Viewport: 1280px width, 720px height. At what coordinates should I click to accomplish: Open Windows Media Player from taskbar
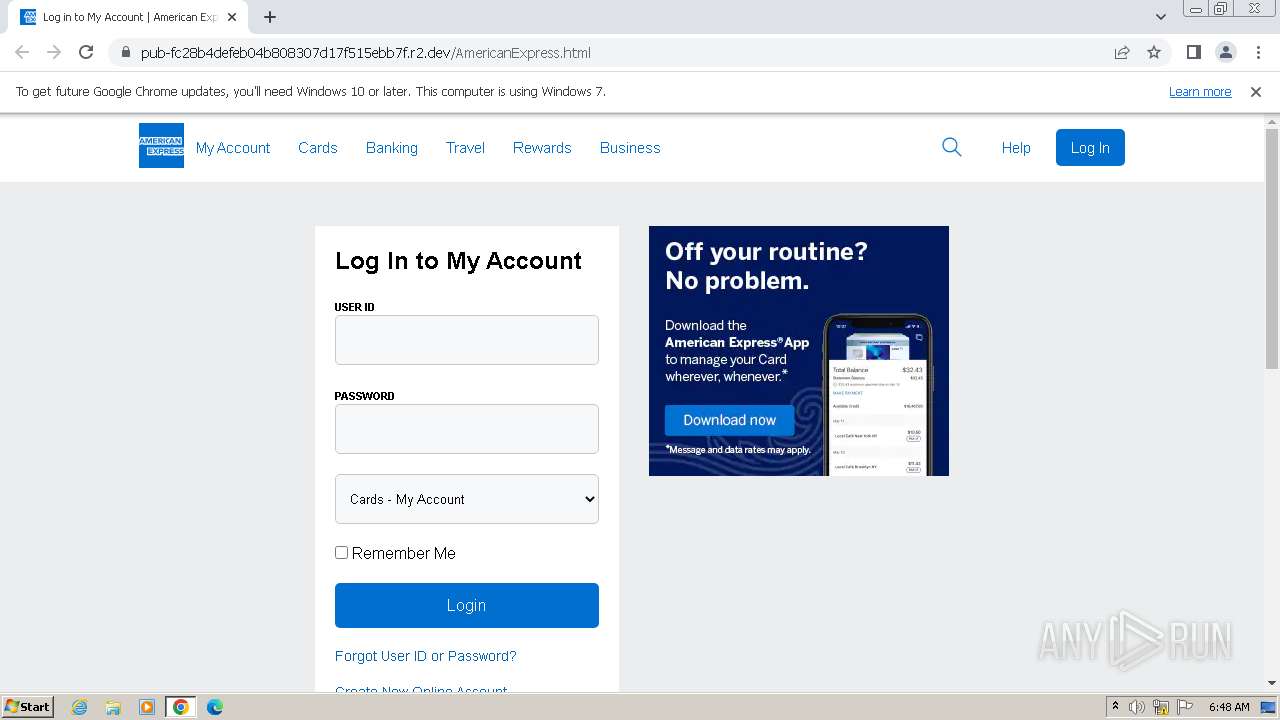point(147,707)
